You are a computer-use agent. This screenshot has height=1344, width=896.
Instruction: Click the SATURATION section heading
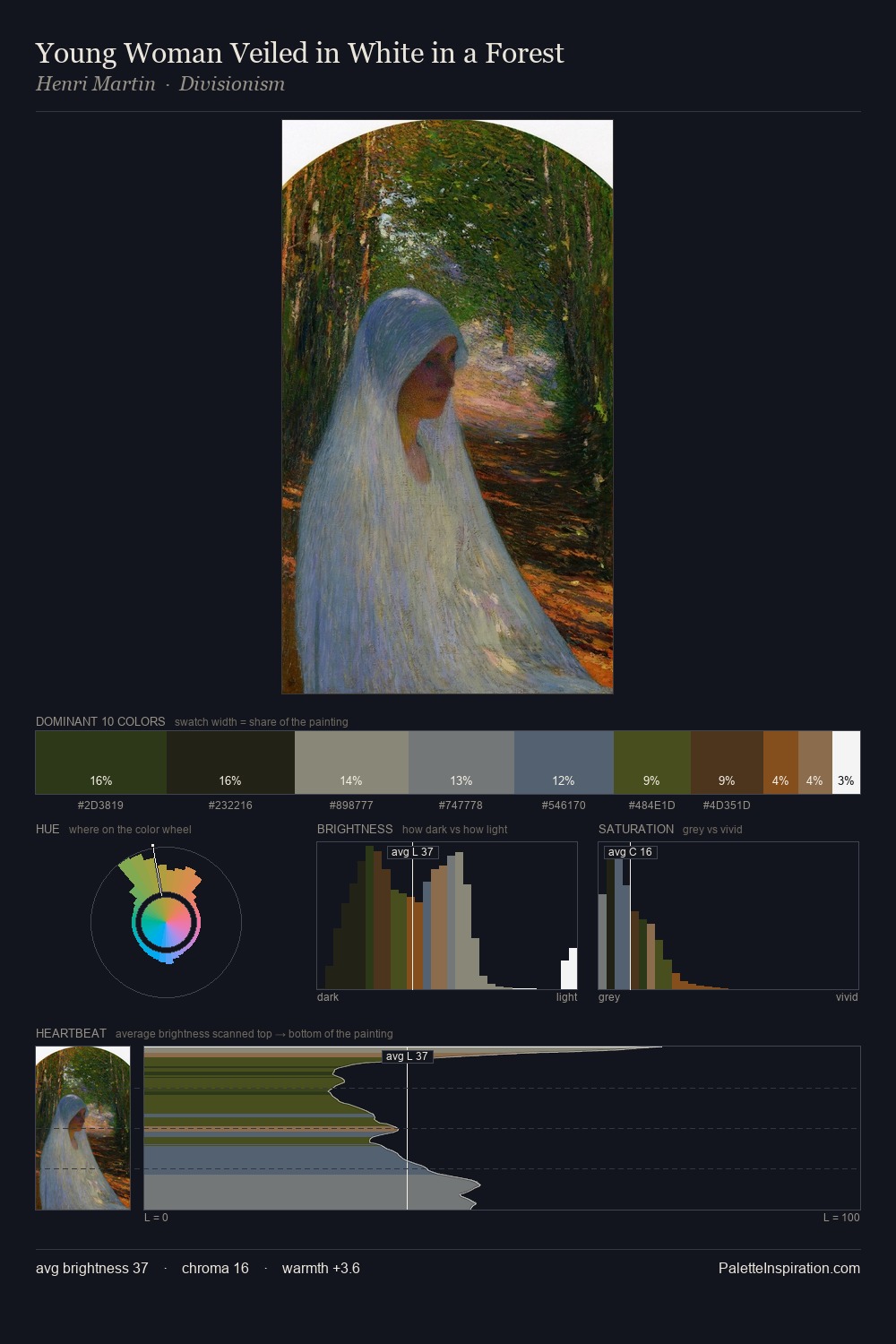[636, 829]
